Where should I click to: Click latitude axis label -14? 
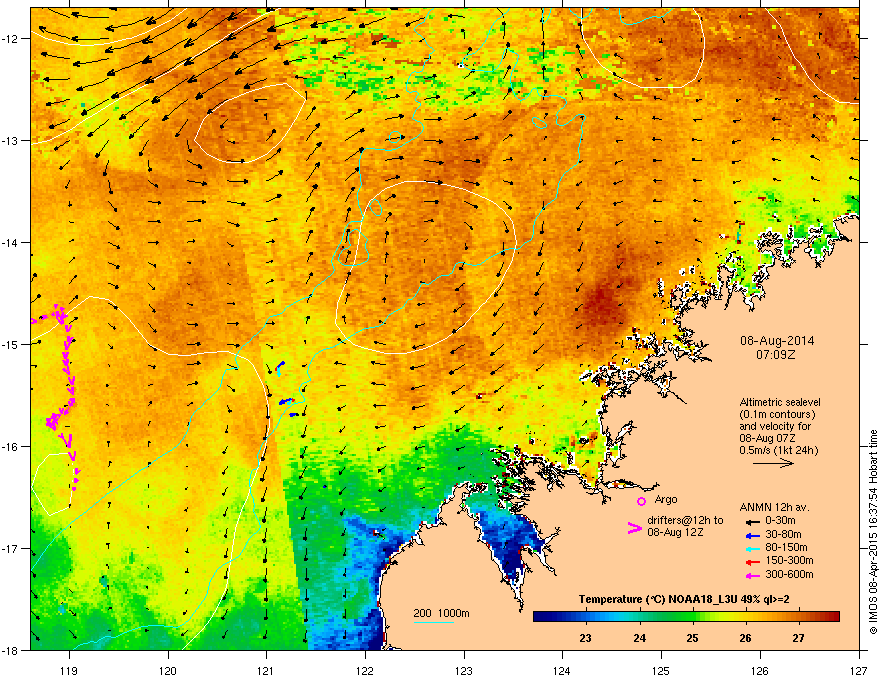pyautogui.click(x=10, y=242)
